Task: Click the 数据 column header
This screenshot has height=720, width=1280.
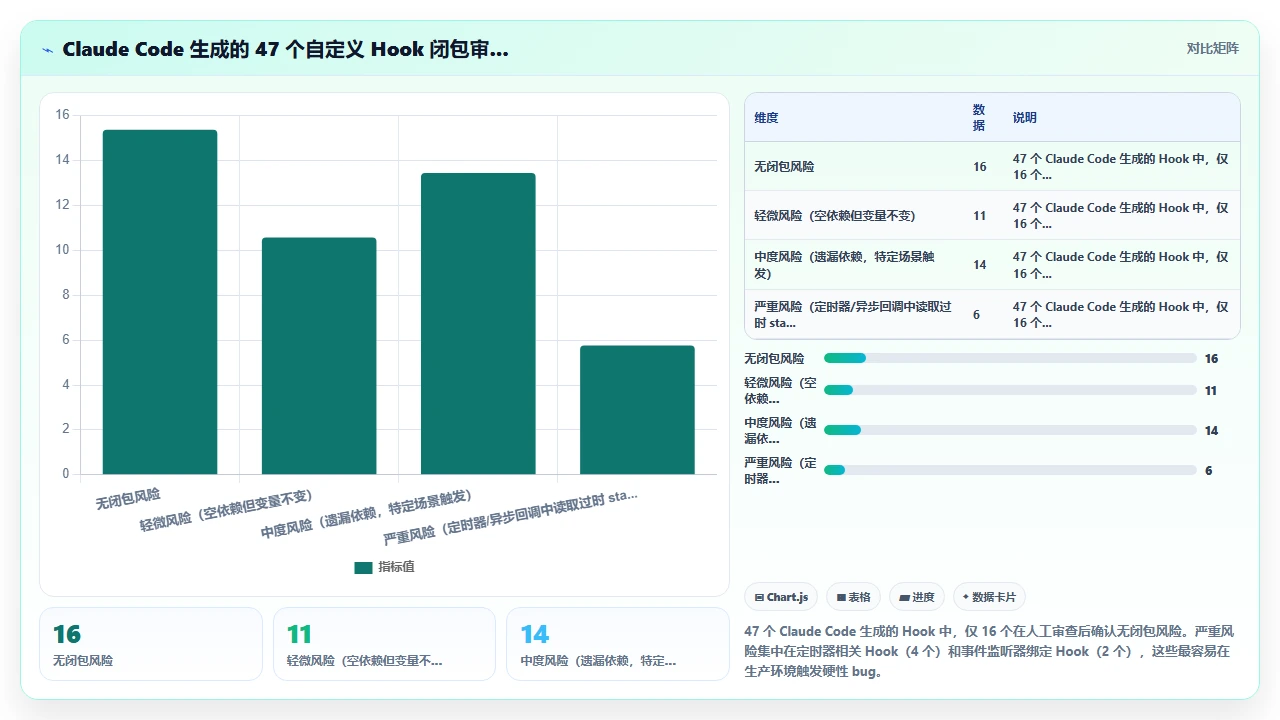Action: tap(979, 118)
